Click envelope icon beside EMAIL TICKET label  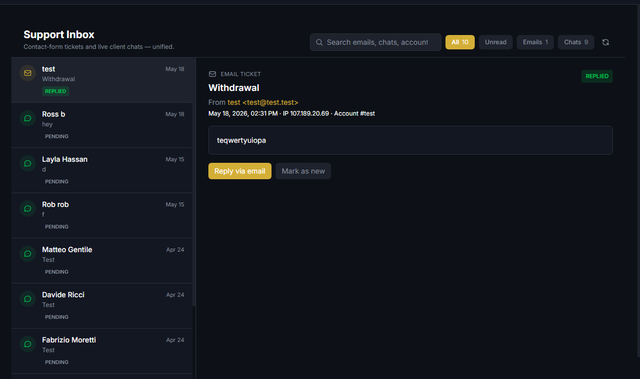pyautogui.click(x=212, y=74)
